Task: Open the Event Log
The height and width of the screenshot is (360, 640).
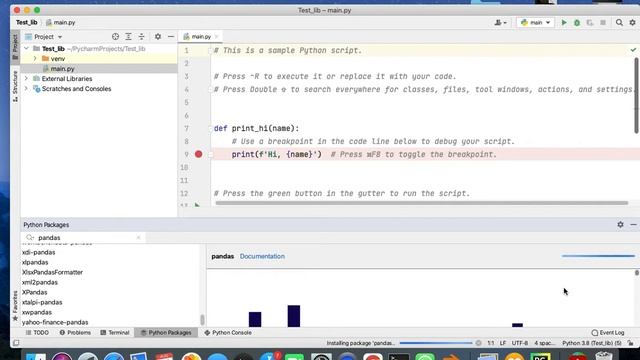Action: coord(608,333)
